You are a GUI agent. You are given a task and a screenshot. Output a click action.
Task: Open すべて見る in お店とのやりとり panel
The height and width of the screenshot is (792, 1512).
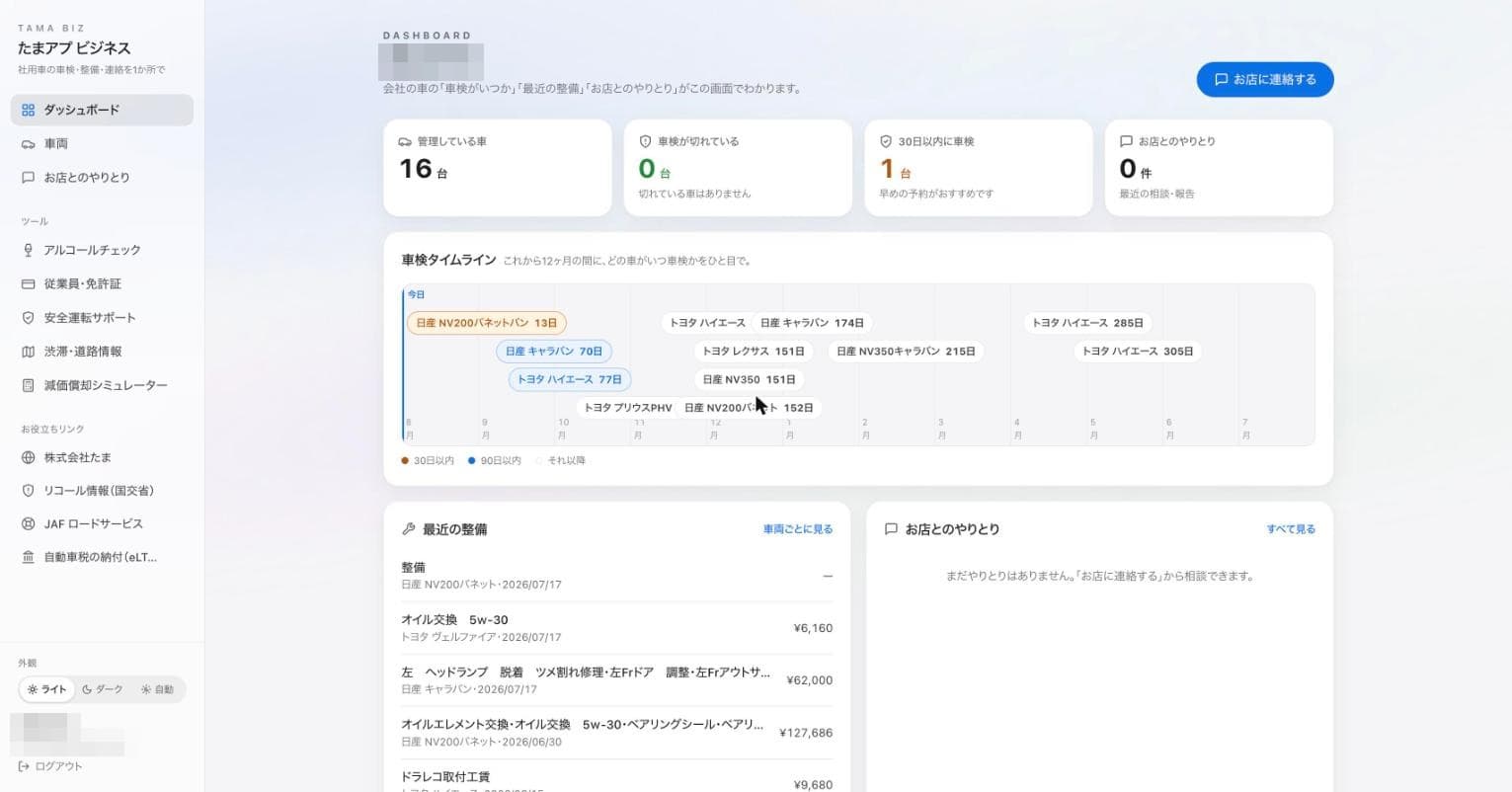[1291, 529]
